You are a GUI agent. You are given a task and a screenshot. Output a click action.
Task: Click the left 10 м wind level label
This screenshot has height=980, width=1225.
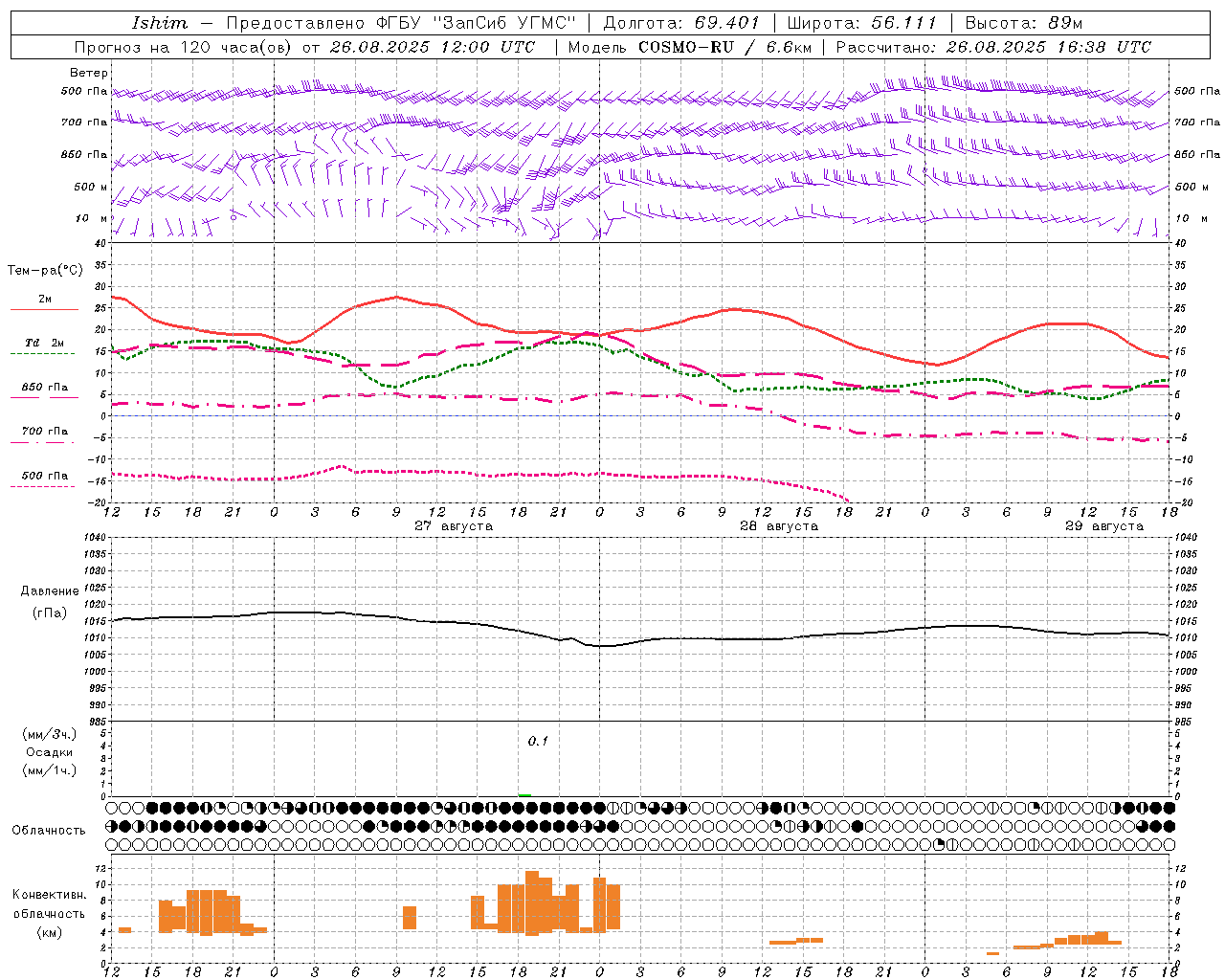coord(93,218)
